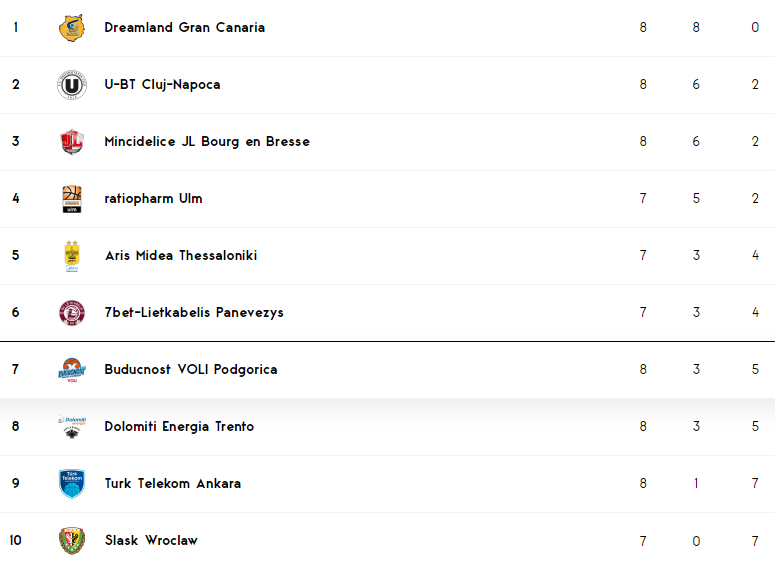
Task: Open the U-BT Cluj-Napoca team link
Action: click(162, 85)
